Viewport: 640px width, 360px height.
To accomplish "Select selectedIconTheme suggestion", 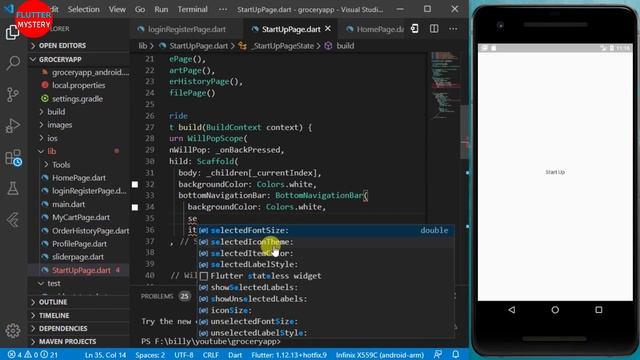I will [326, 242].
